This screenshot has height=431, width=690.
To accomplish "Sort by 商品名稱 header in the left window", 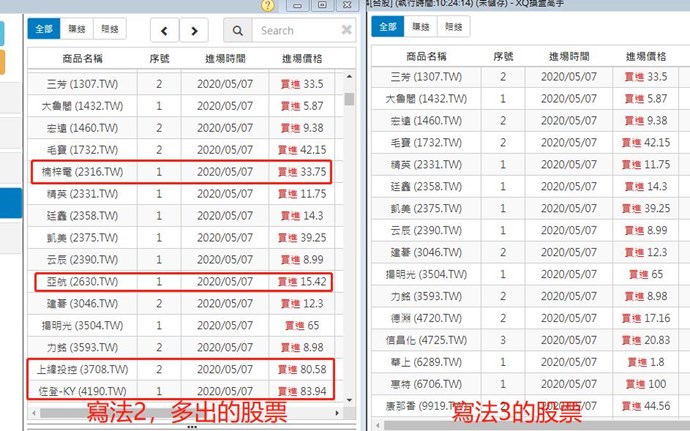I will [x=82, y=59].
